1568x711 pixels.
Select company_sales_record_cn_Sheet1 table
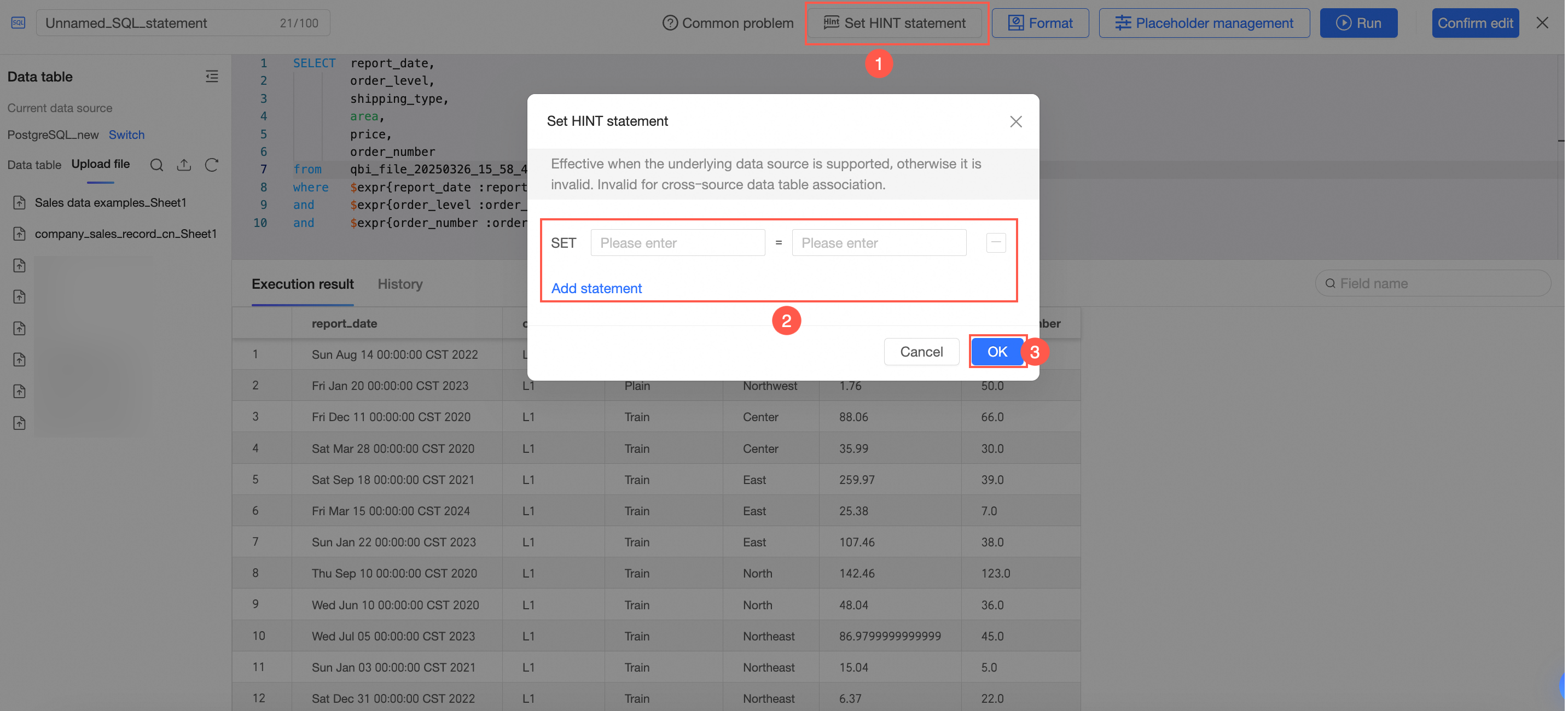coord(125,234)
